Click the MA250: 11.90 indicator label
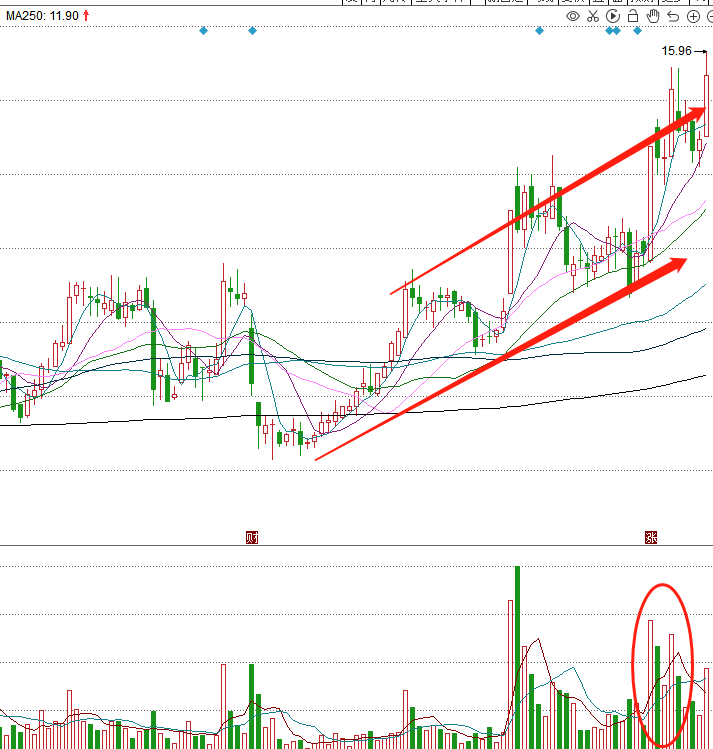Screen dimensions: 713x749 click(42, 16)
